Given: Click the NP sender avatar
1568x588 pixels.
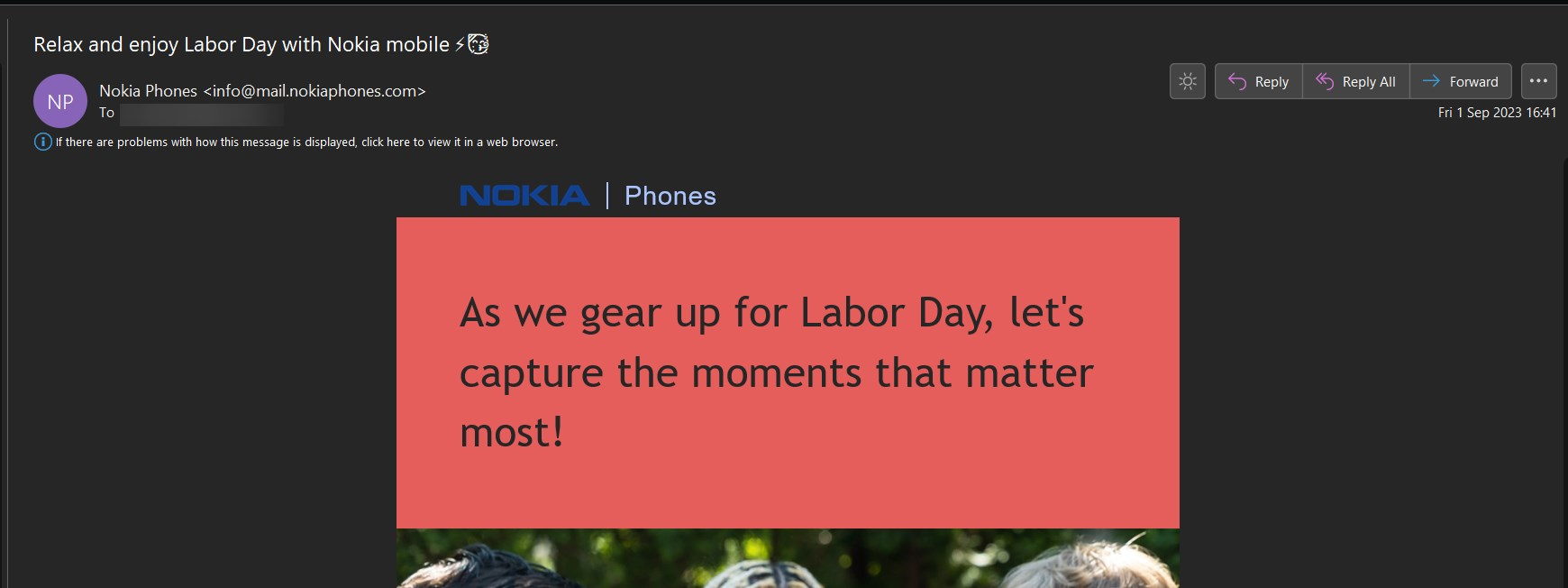Looking at the screenshot, I should tap(60, 101).
